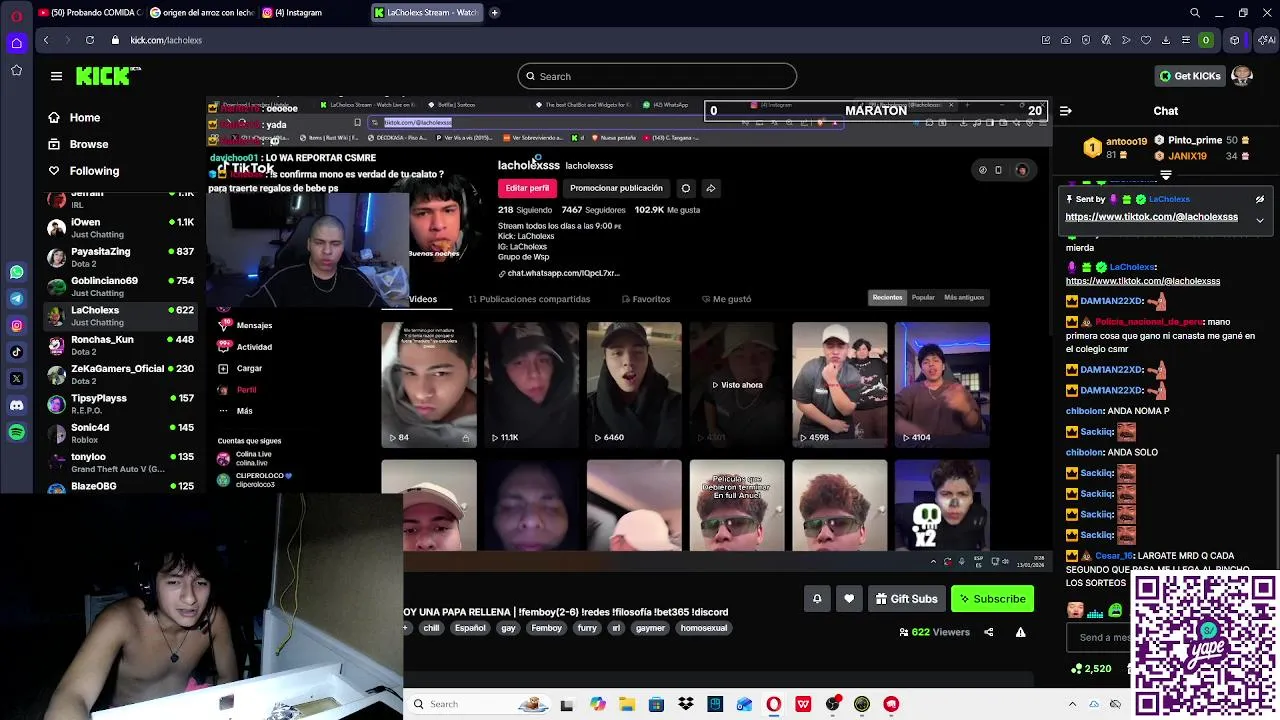Screen dimensions: 1280x720
Task: Click the Send a message chat box
Action: [1100, 637]
